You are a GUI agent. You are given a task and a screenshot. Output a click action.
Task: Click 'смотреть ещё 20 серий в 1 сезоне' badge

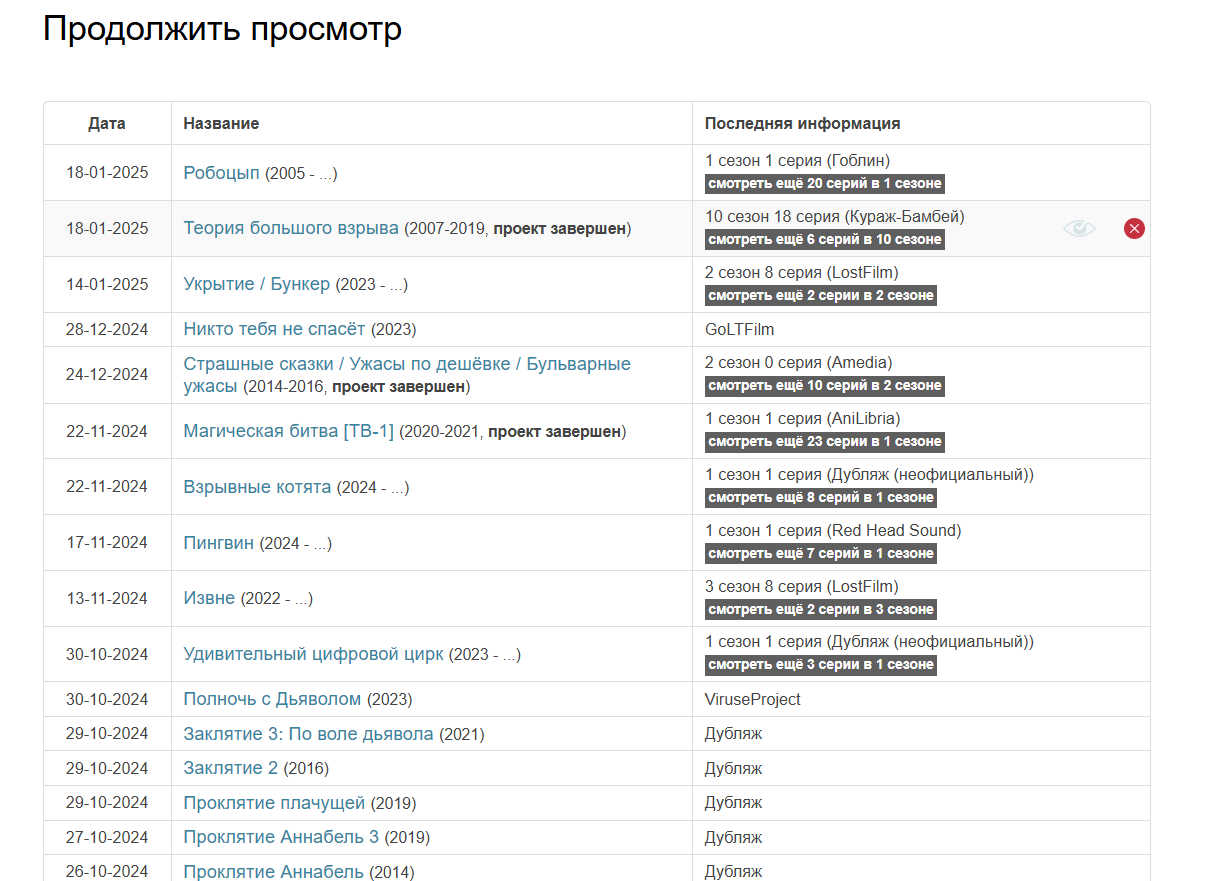coord(824,184)
